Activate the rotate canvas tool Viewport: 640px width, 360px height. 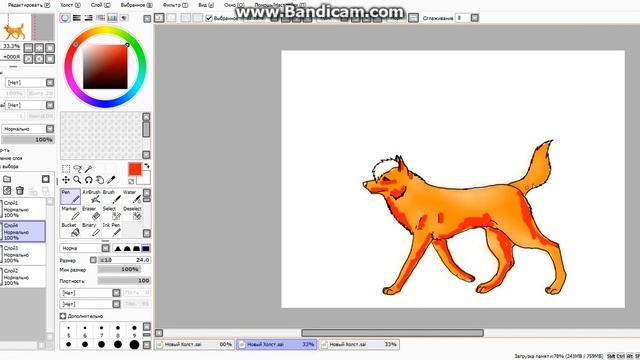coord(89,180)
